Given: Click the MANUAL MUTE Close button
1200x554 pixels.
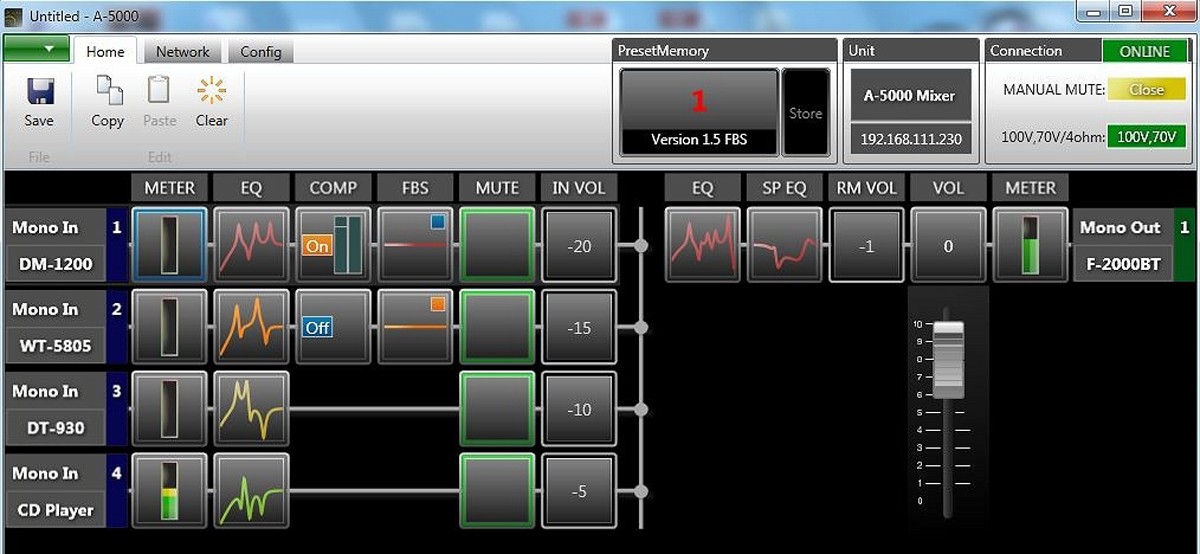Looking at the screenshot, I should click(x=1146, y=90).
